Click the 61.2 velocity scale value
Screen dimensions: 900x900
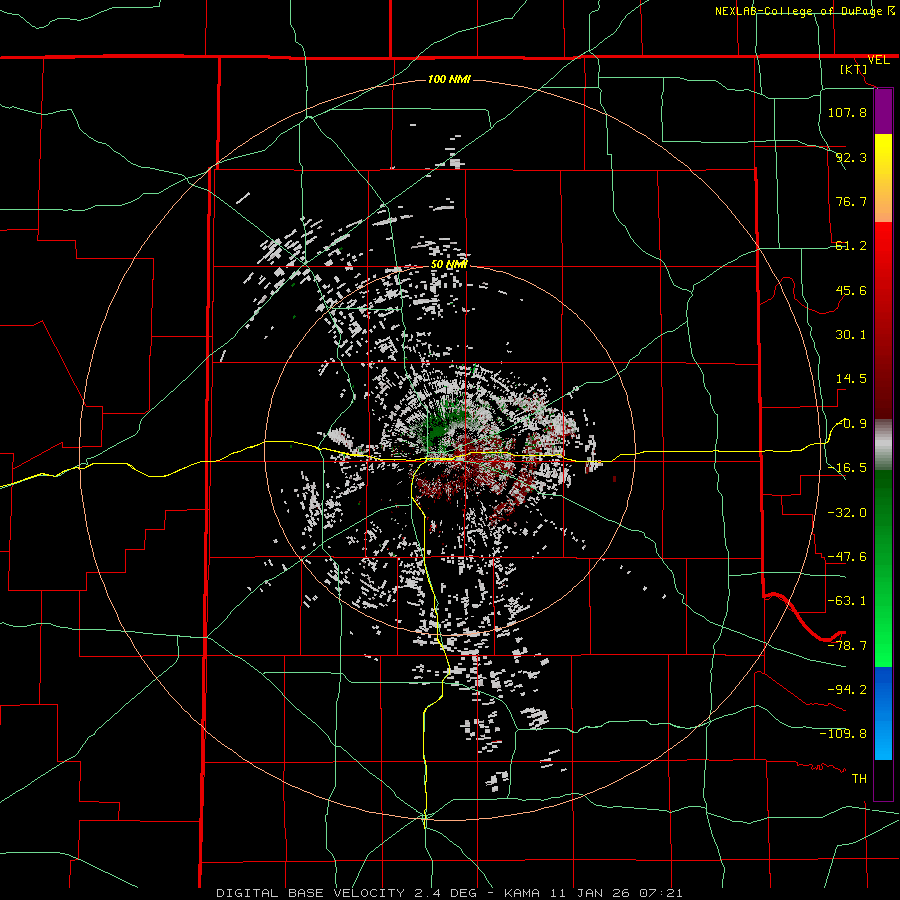pyautogui.click(x=851, y=246)
